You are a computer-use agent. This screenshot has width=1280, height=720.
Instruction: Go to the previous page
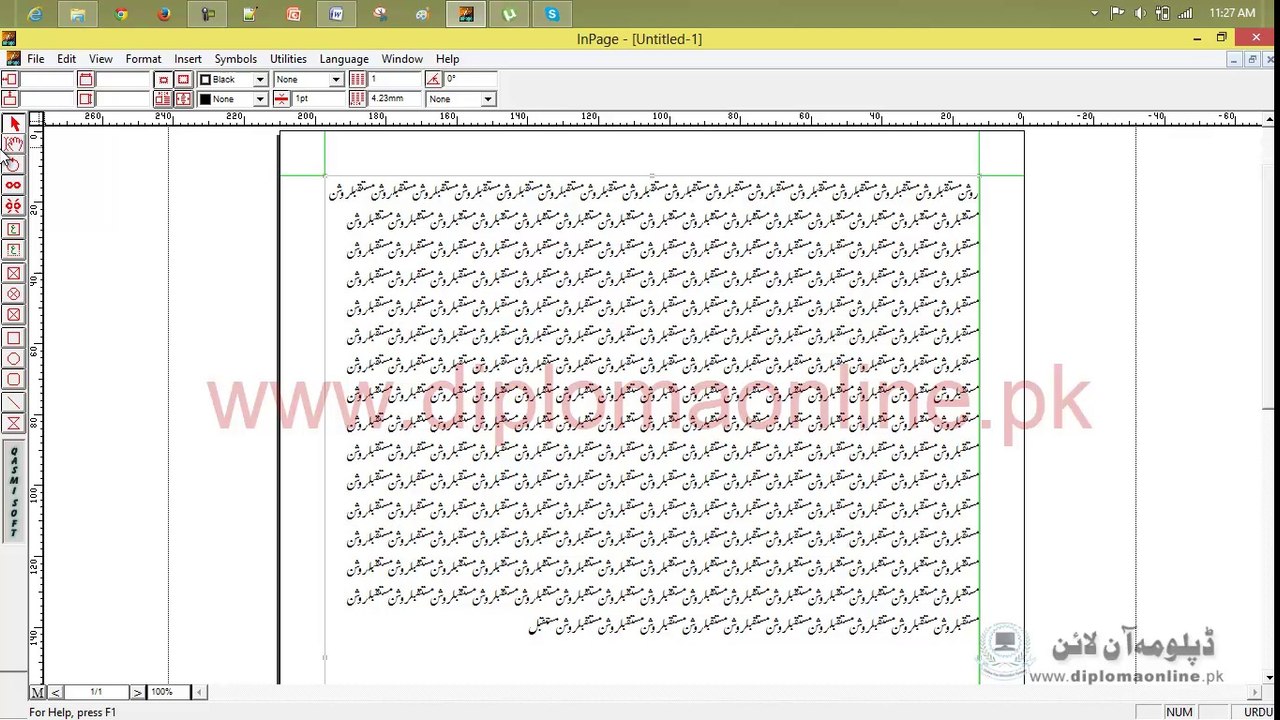(x=55, y=692)
